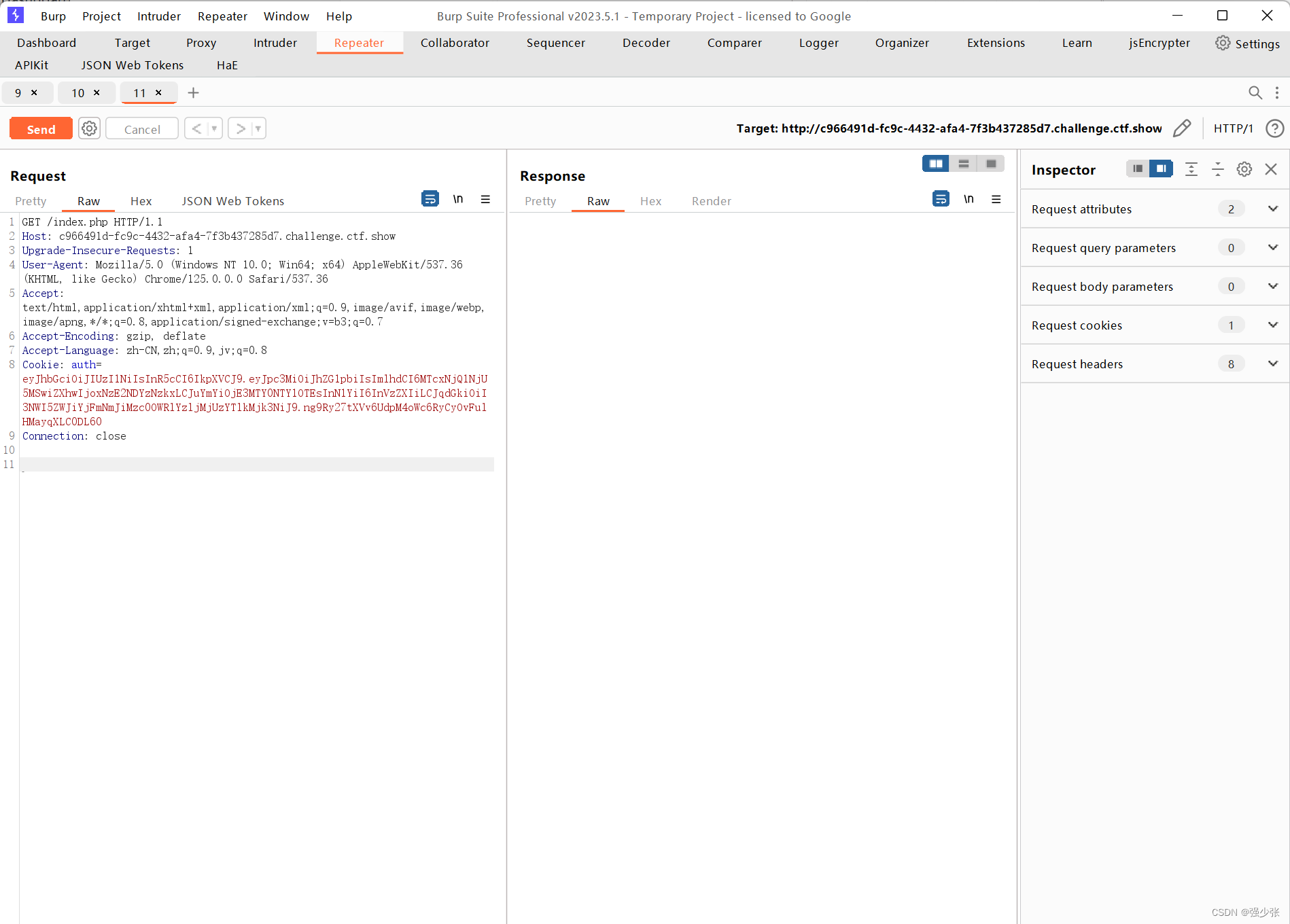Open Repeater send settings gear
Viewport: 1290px width, 924px height.
click(x=89, y=128)
